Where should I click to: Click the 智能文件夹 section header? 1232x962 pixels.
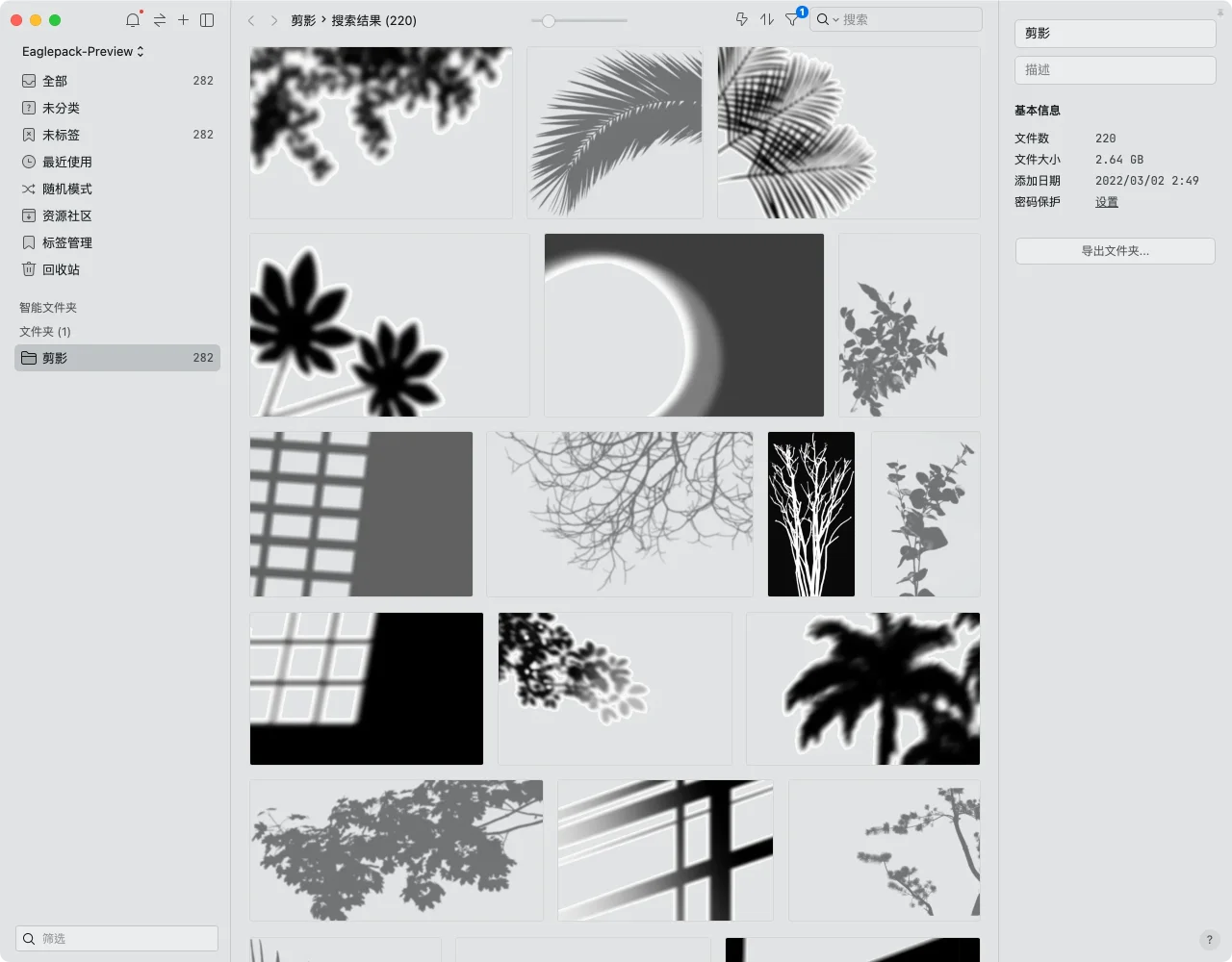(48, 308)
